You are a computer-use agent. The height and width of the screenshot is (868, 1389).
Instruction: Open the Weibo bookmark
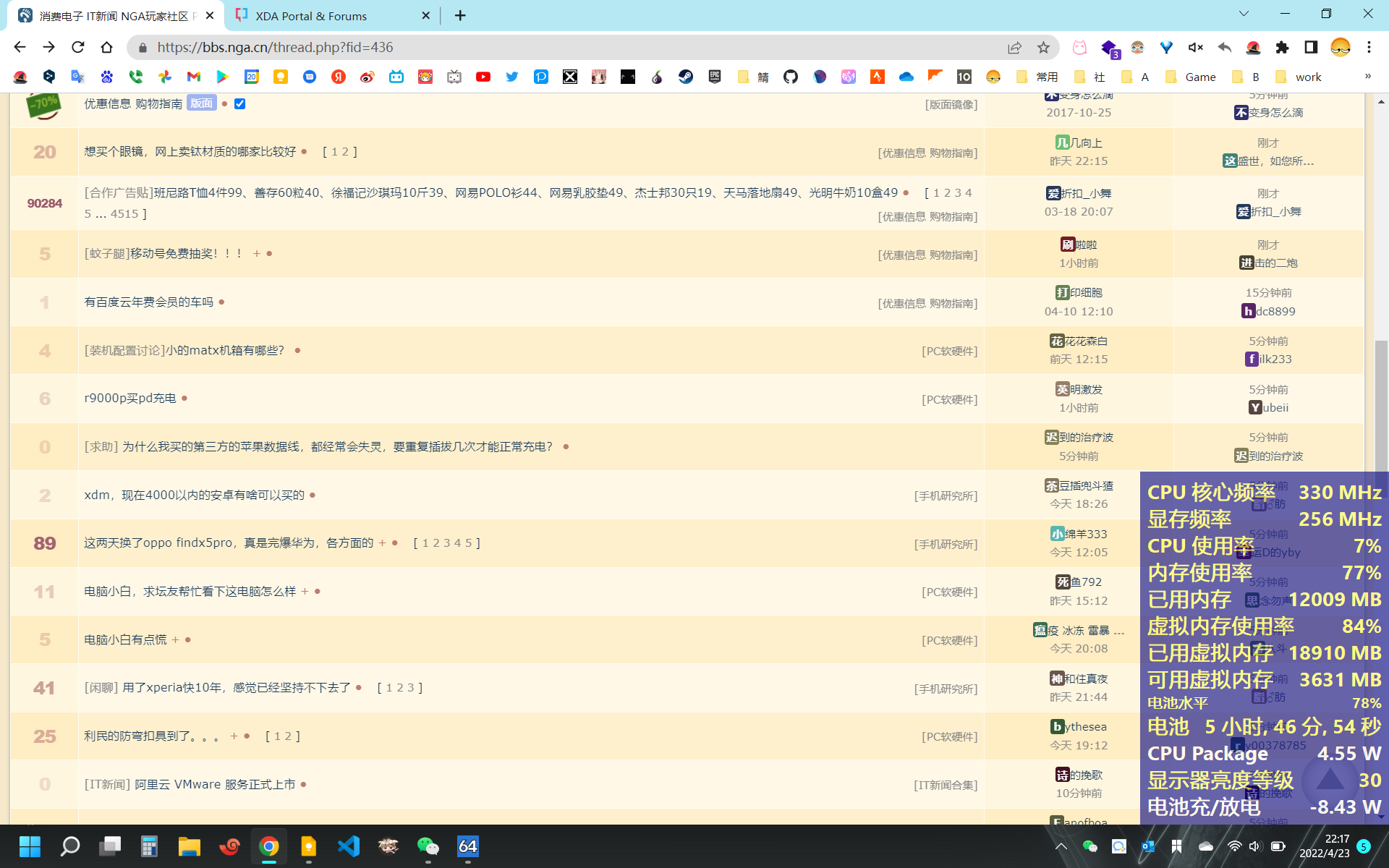point(368,77)
